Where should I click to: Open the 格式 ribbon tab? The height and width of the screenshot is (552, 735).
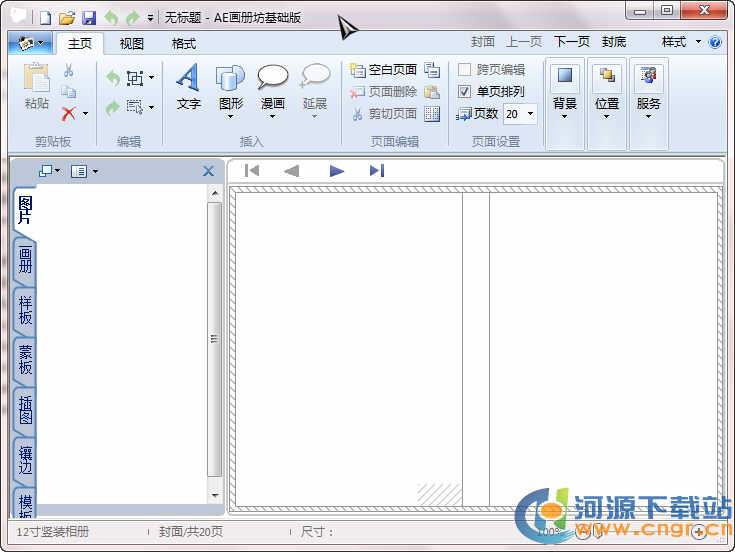184,43
